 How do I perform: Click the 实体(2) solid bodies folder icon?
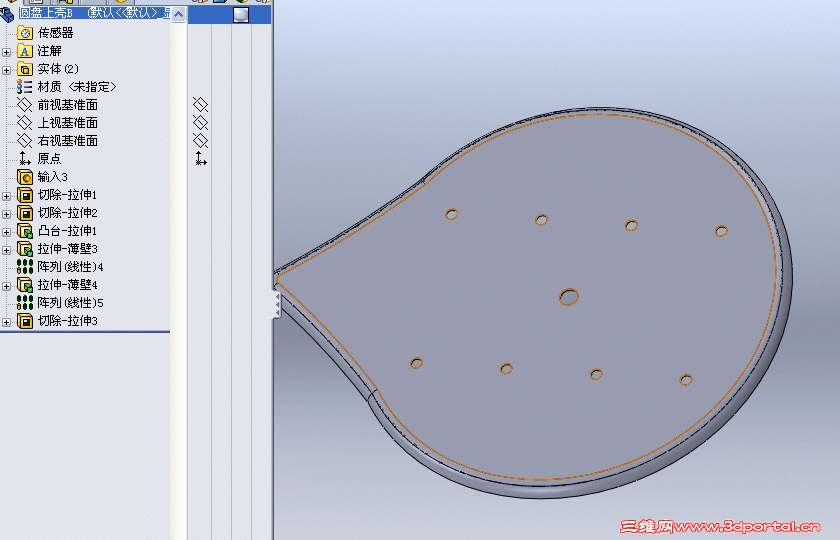[x=25, y=69]
